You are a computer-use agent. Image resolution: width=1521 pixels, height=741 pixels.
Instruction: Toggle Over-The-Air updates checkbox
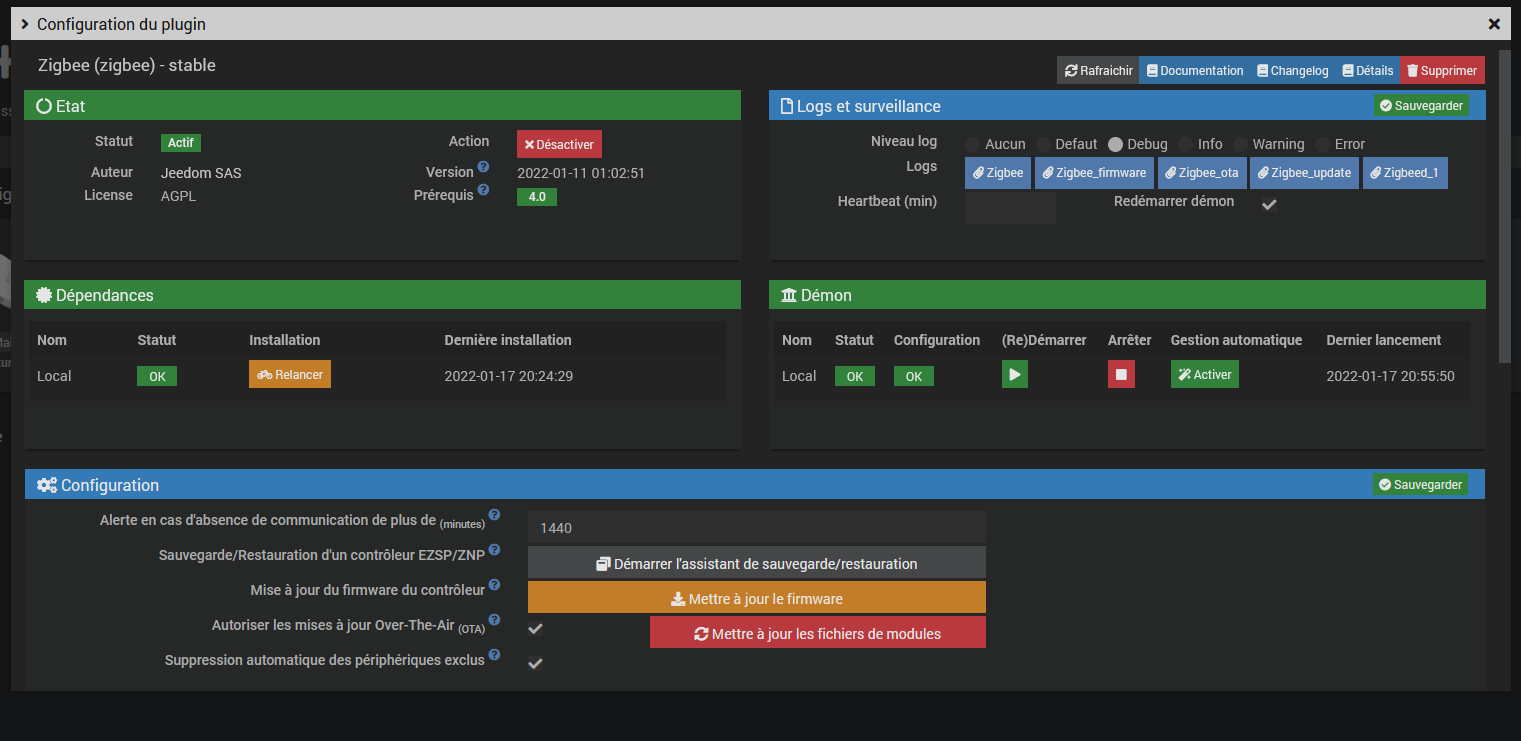pyautogui.click(x=536, y=629)
